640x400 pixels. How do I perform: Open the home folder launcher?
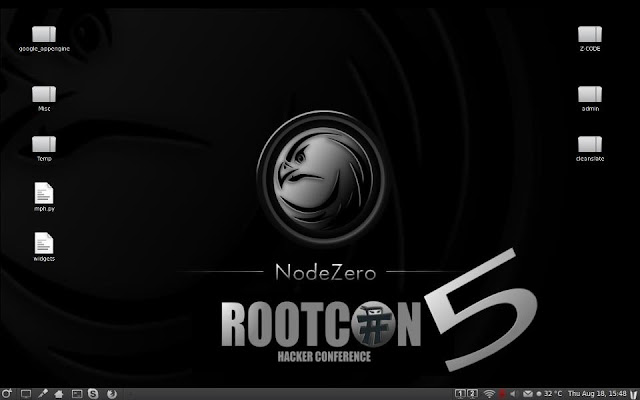[x=59, y=394]
